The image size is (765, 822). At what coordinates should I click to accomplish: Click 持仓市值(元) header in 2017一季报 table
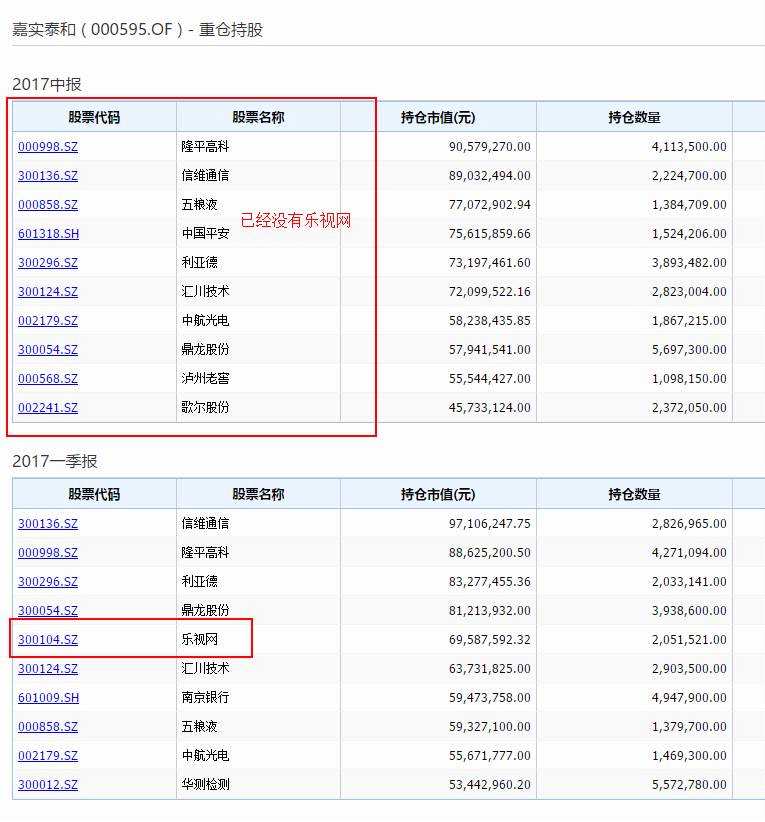click(x=438, y=494)
